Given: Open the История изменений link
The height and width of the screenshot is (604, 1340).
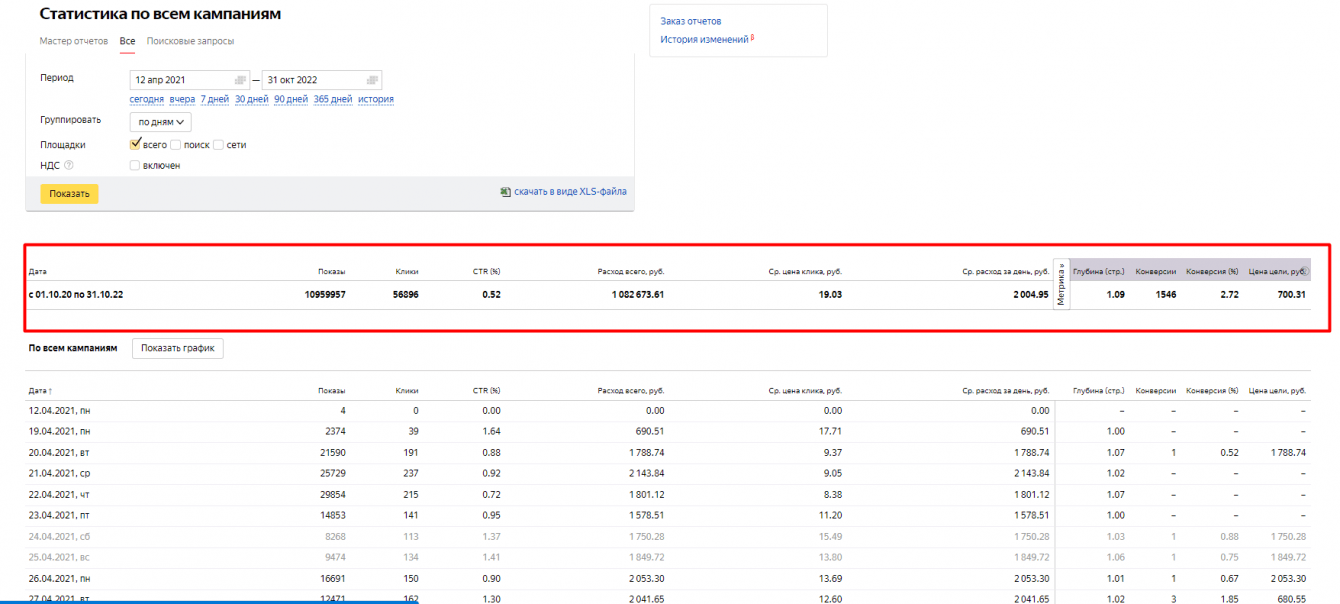Looking at the screenshot, I should click(x=705, y=39).
